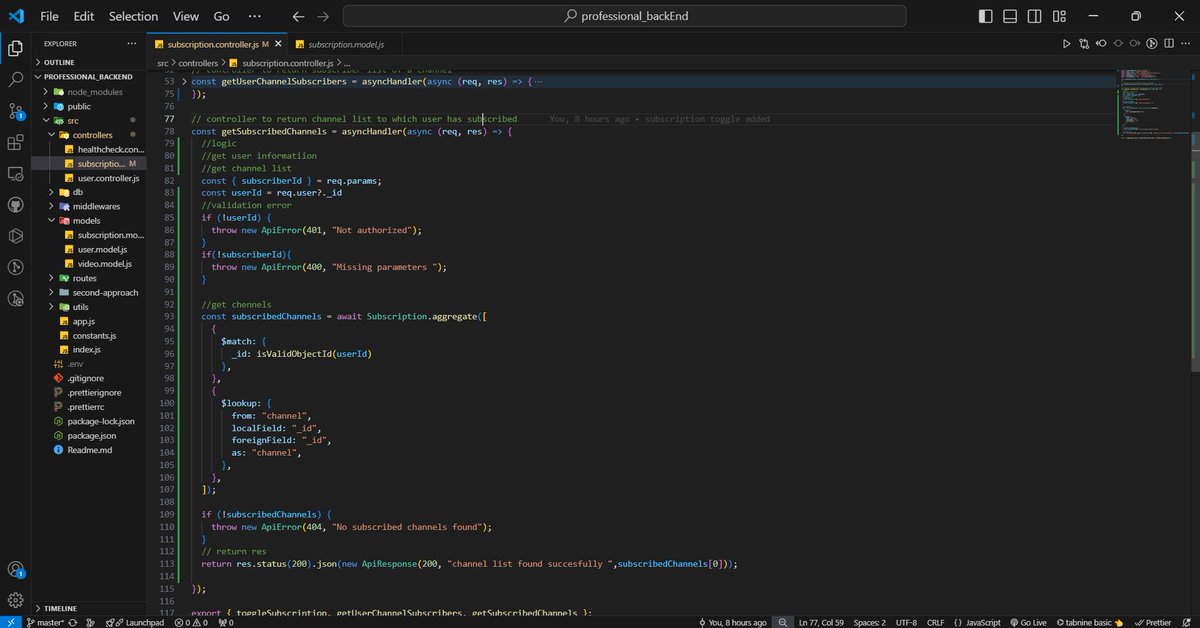Viewport: 1200px width, 628px height.
Task: Switch to subscription.model.js tab
Action: [343, 44]
